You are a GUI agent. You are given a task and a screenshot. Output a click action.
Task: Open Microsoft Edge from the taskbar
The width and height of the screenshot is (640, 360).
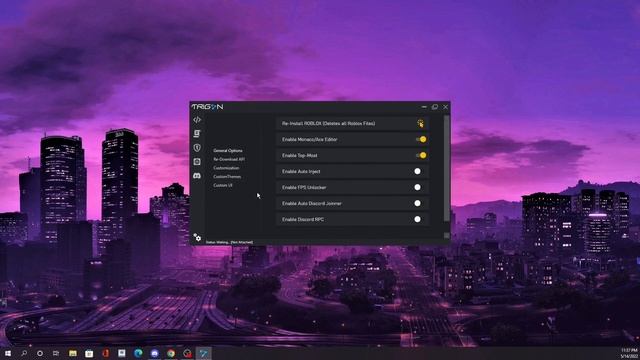coord(138,353)
